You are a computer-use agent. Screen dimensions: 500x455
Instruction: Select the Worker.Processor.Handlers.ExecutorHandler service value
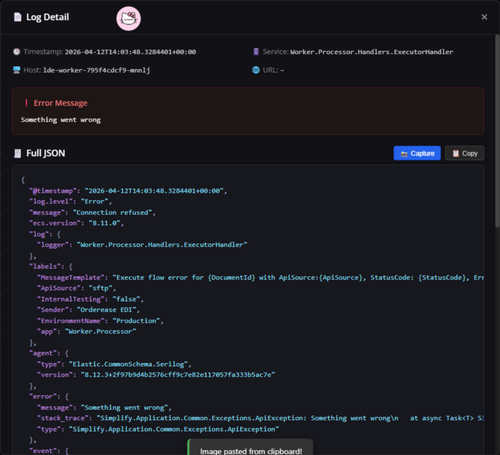point(371,52)
